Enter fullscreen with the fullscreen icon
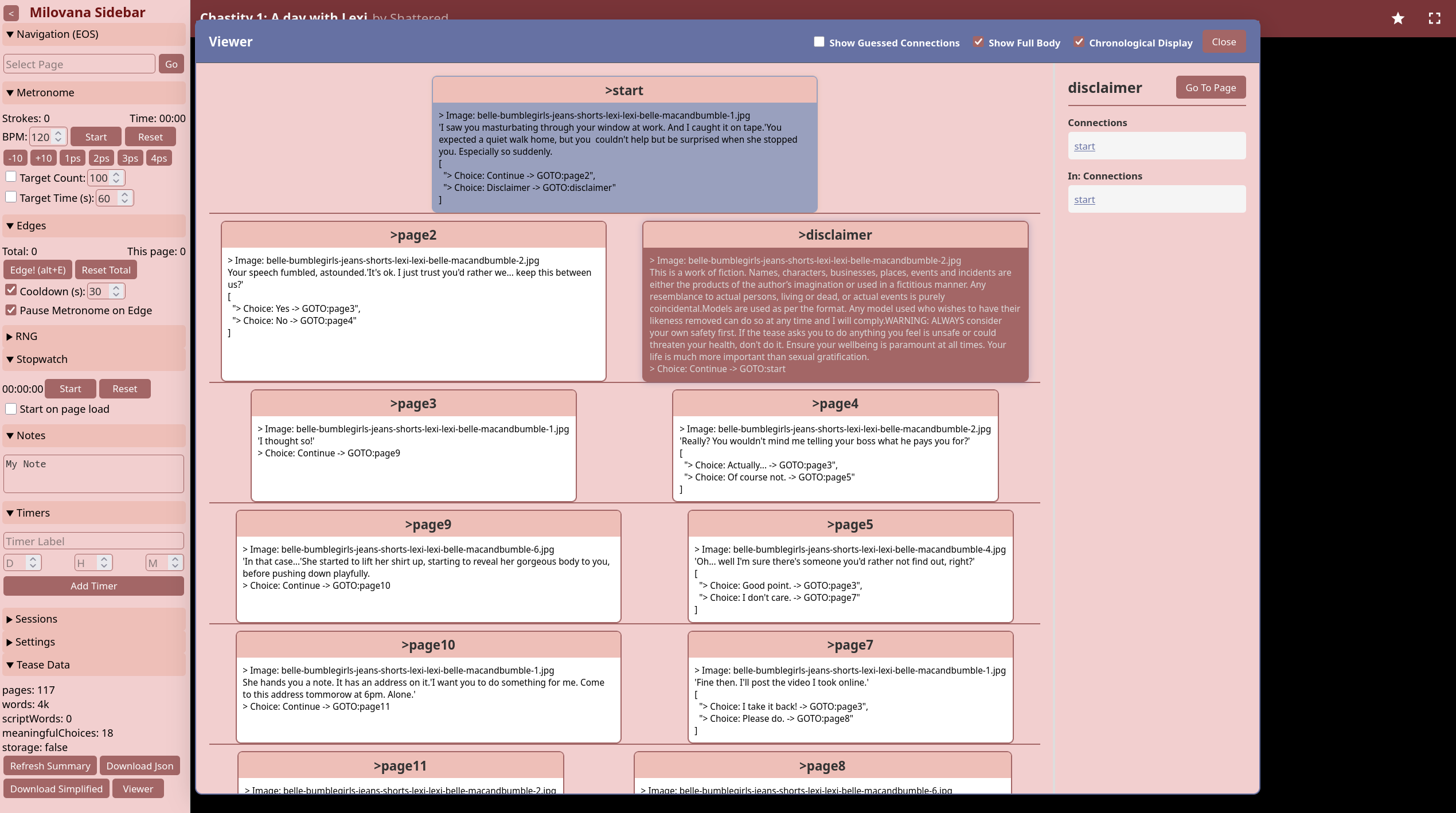Screen dimensions: 1456x813 pos(1434,18)
